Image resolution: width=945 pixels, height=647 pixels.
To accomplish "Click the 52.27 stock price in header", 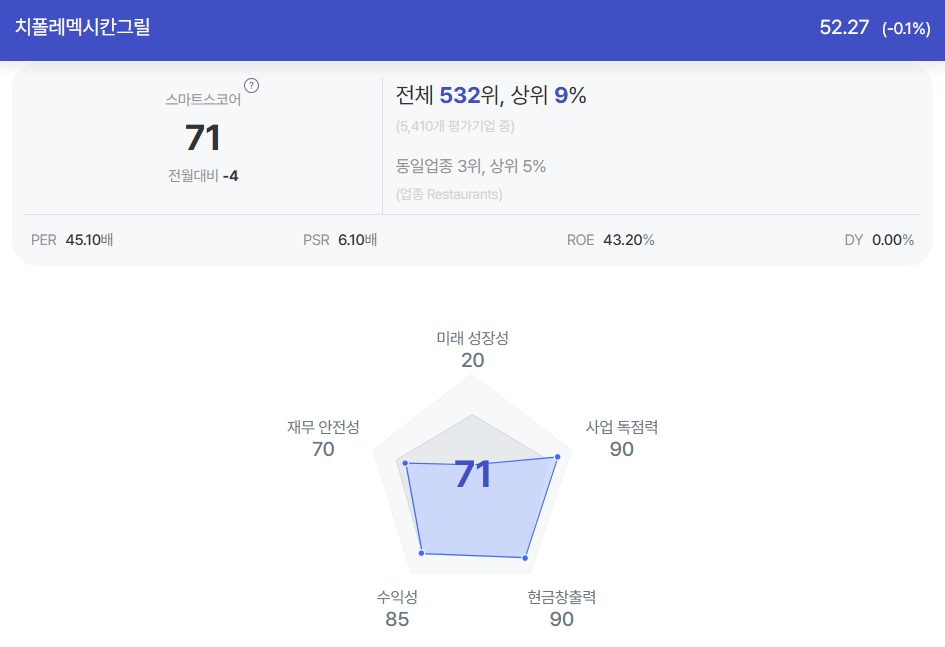I will 844,27.
